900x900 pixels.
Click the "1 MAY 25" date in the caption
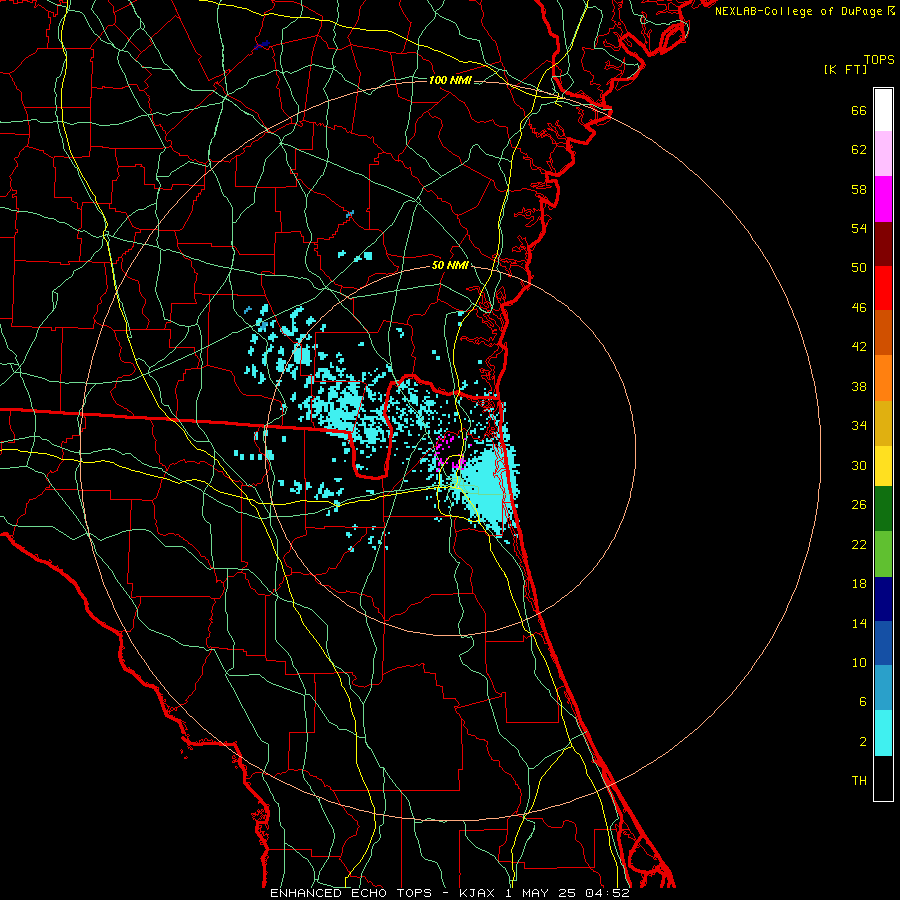[x=541, y=893]
